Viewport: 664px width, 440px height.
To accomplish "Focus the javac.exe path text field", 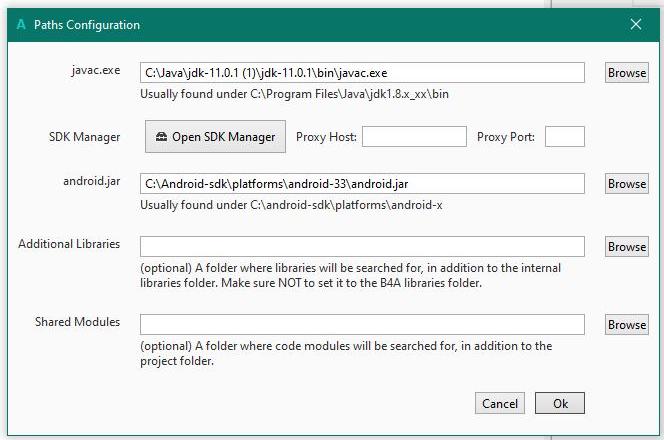I will pyautogui.click(x=362, y=73).
